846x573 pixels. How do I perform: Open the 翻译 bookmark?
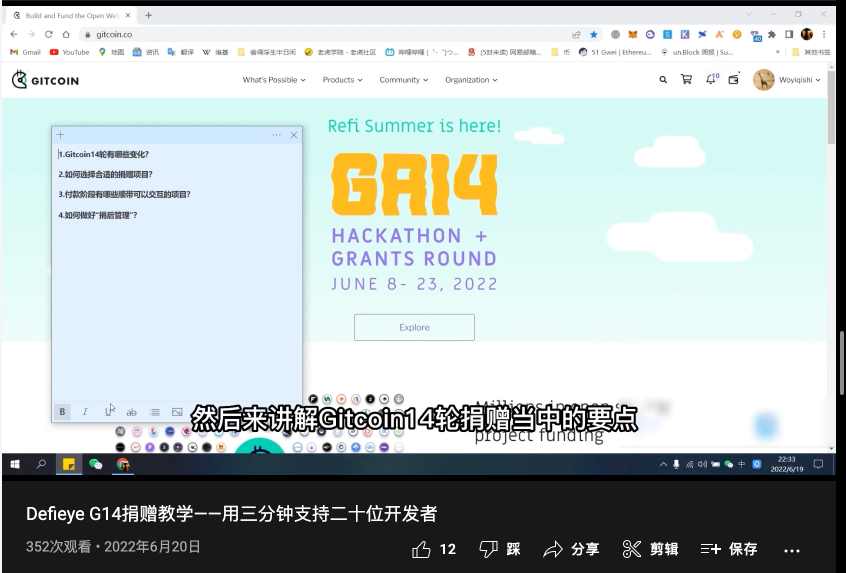[181, 52]
